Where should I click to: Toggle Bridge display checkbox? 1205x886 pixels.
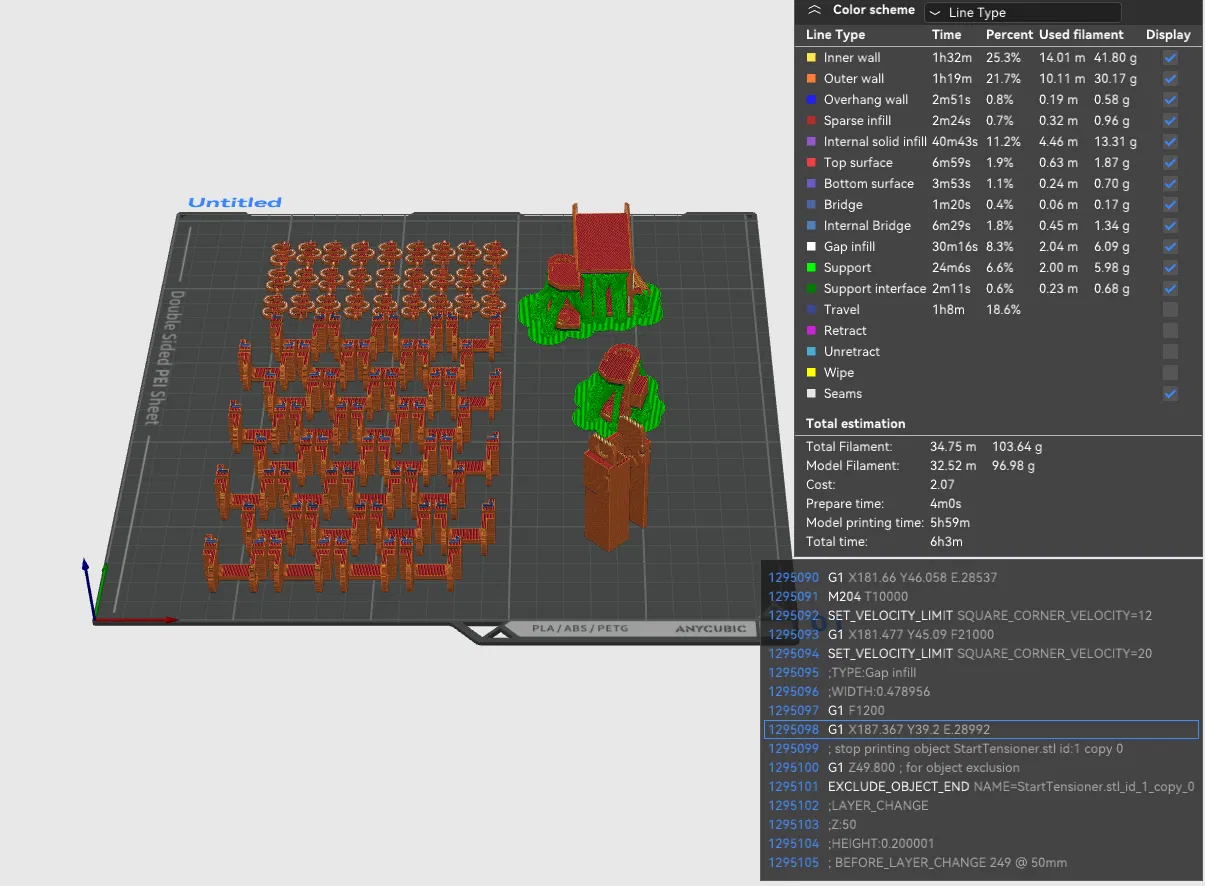pos(1170,204)
